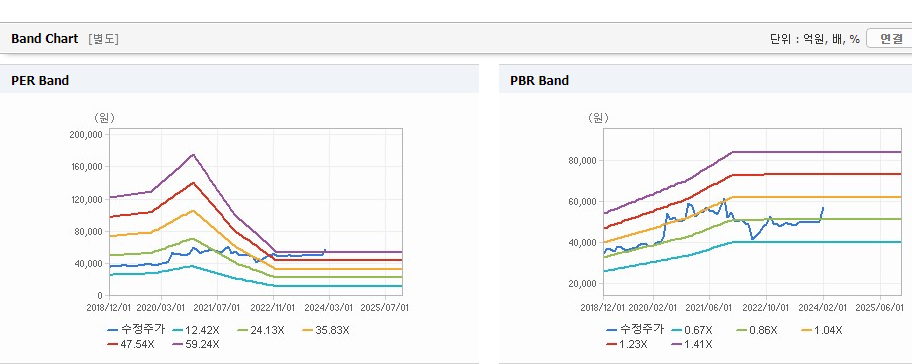Click the PER Band heading
This screenshot has height=364, width=912.
(x=40, y=81)
